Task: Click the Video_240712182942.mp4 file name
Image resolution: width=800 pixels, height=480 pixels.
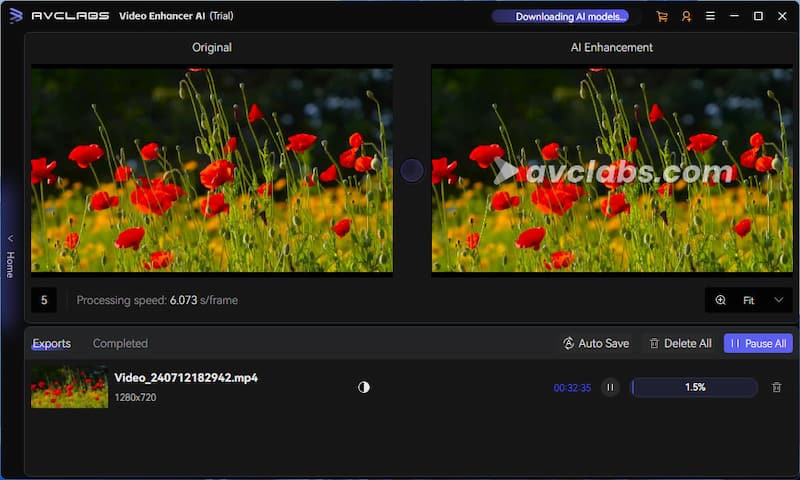Action: 186,378
